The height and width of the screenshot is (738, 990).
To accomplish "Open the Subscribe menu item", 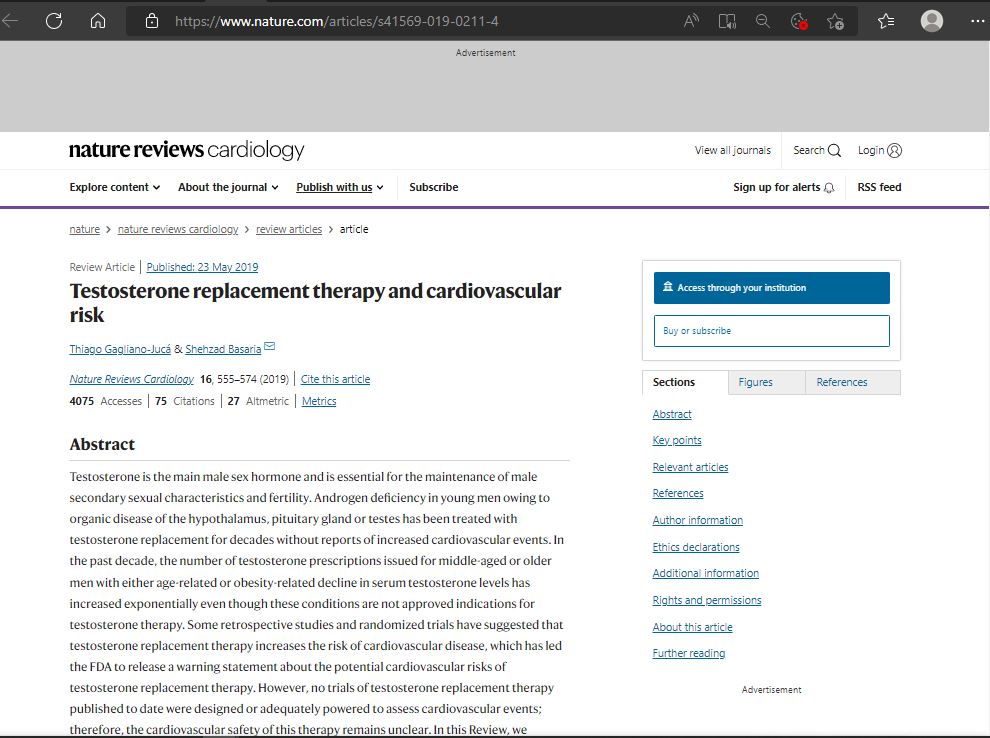I will (x=434, y=187).
